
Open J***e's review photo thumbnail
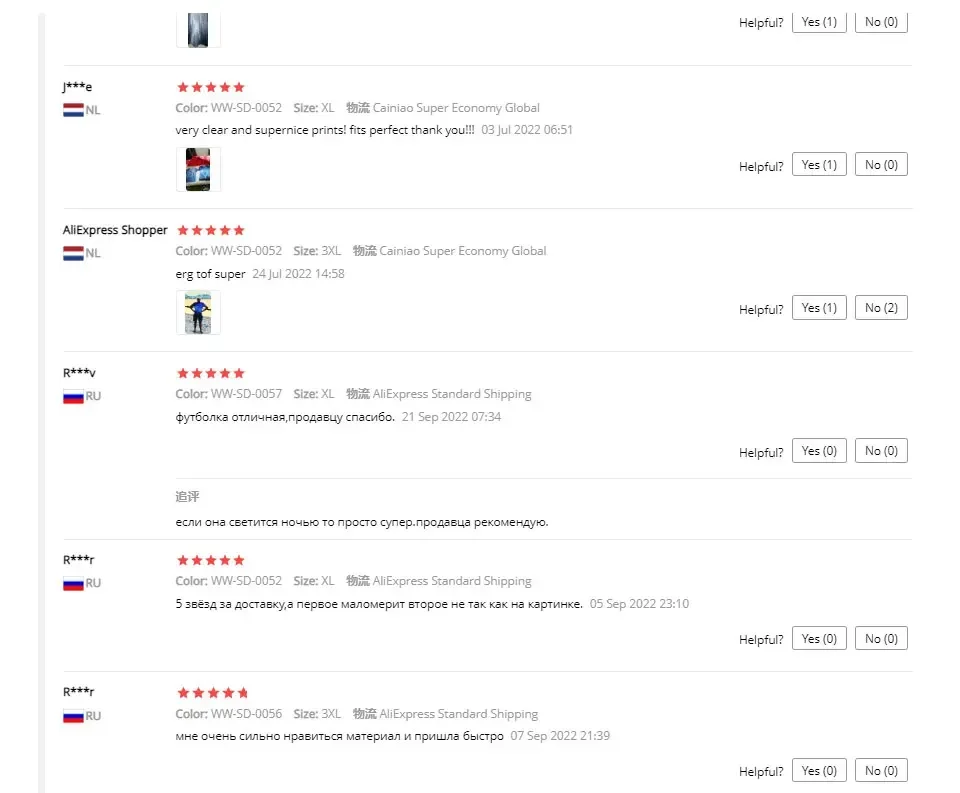point(198,170)
